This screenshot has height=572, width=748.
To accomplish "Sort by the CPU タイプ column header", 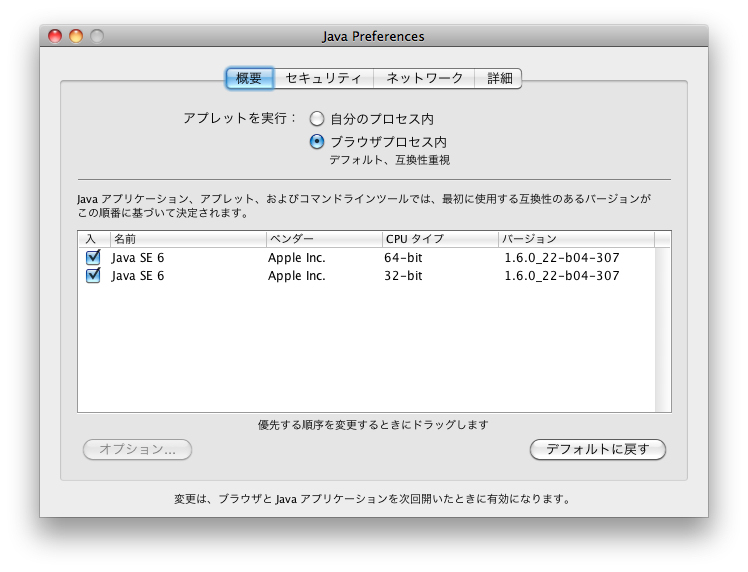I will tap(439, 239).
